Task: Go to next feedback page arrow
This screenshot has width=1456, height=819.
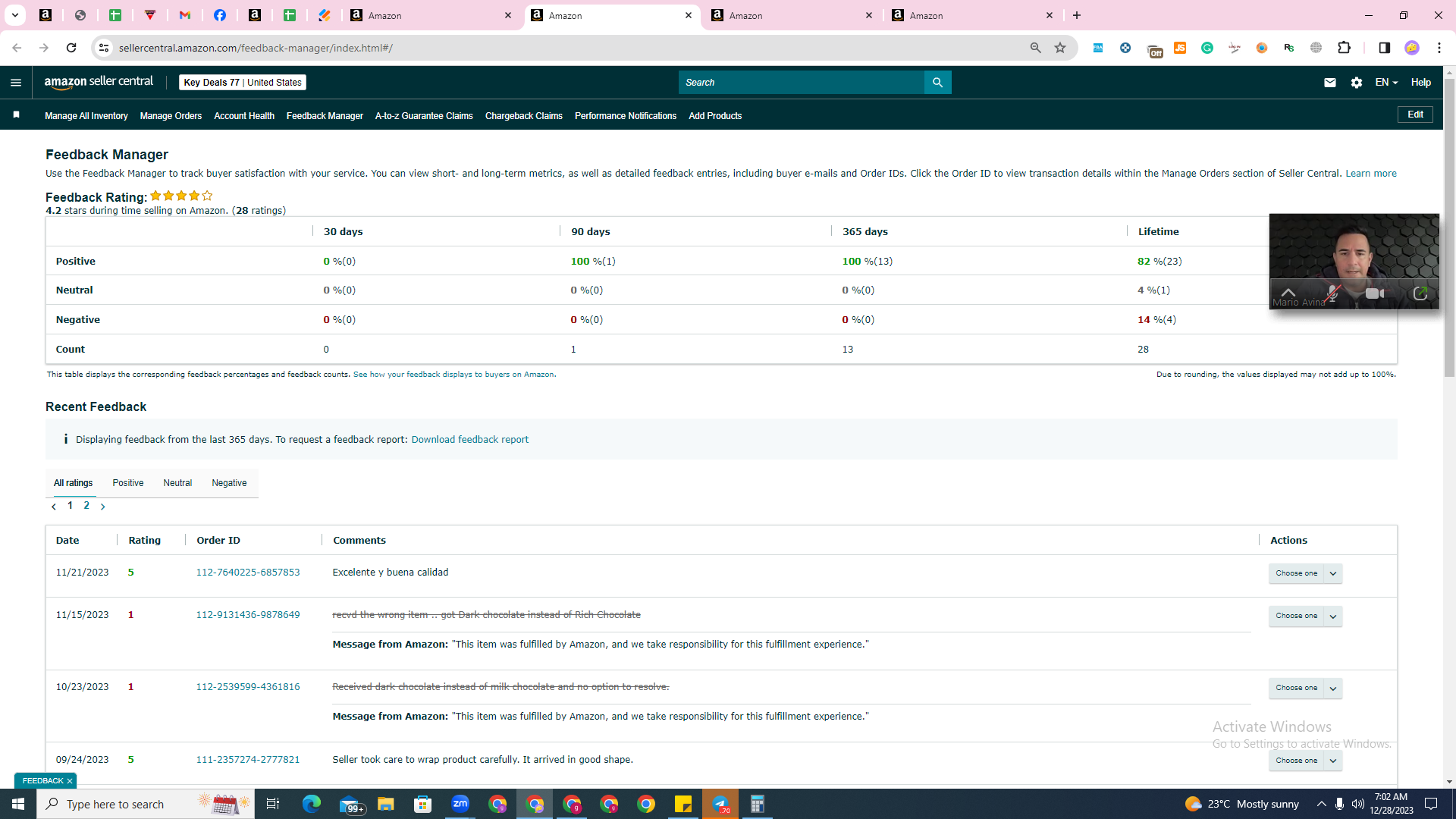Action: [x=103, y=507]
